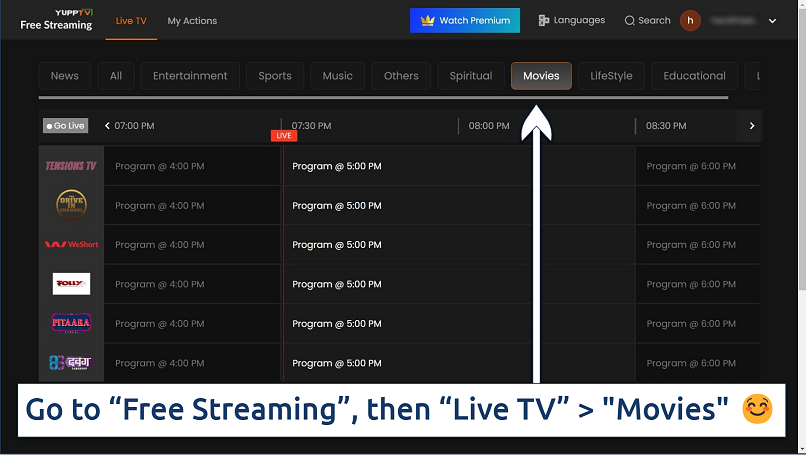Click the horizontal category scrollbar

383,97
